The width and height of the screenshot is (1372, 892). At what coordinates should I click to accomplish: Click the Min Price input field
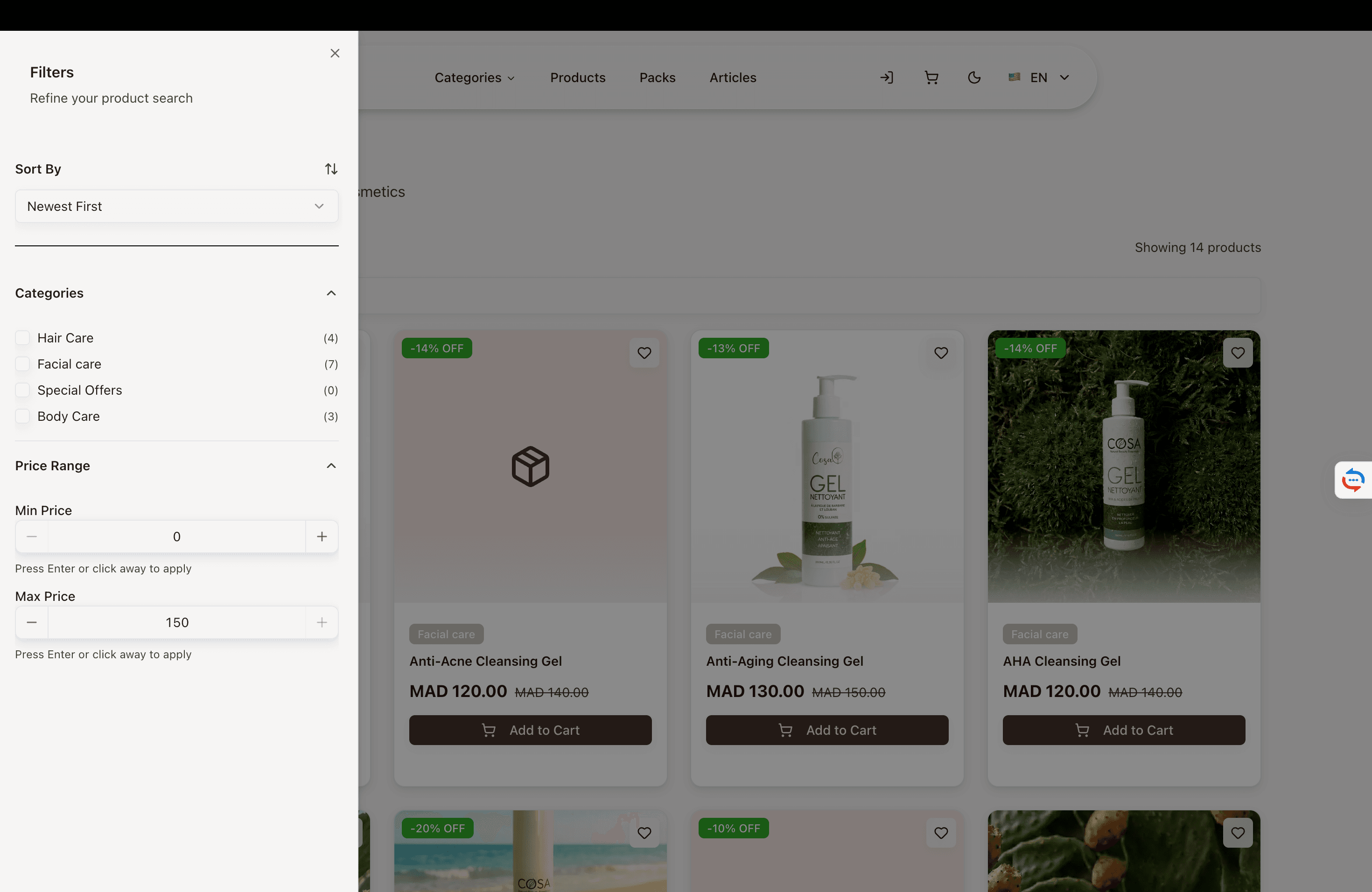[176, 537]
